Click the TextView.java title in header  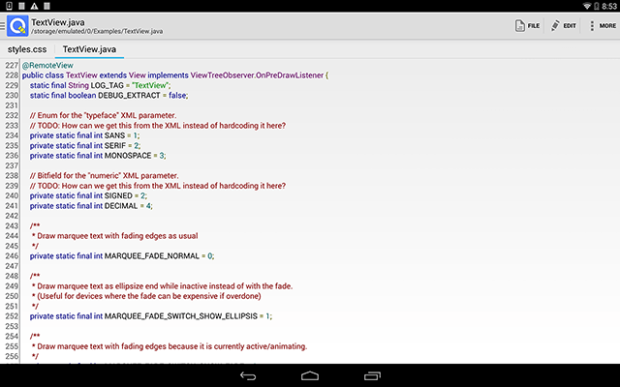pos(58,22)
